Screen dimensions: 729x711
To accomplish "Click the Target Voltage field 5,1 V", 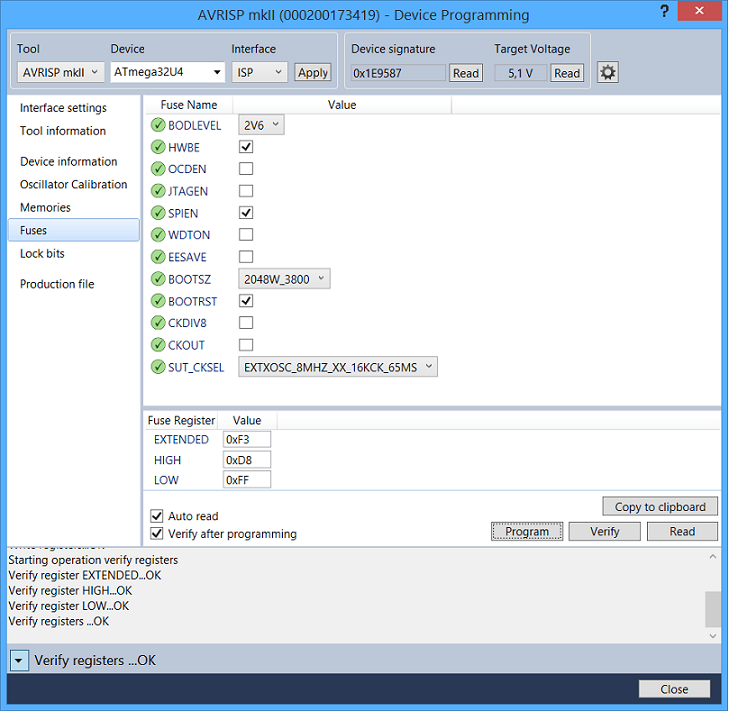I will [x=520, y=73].
